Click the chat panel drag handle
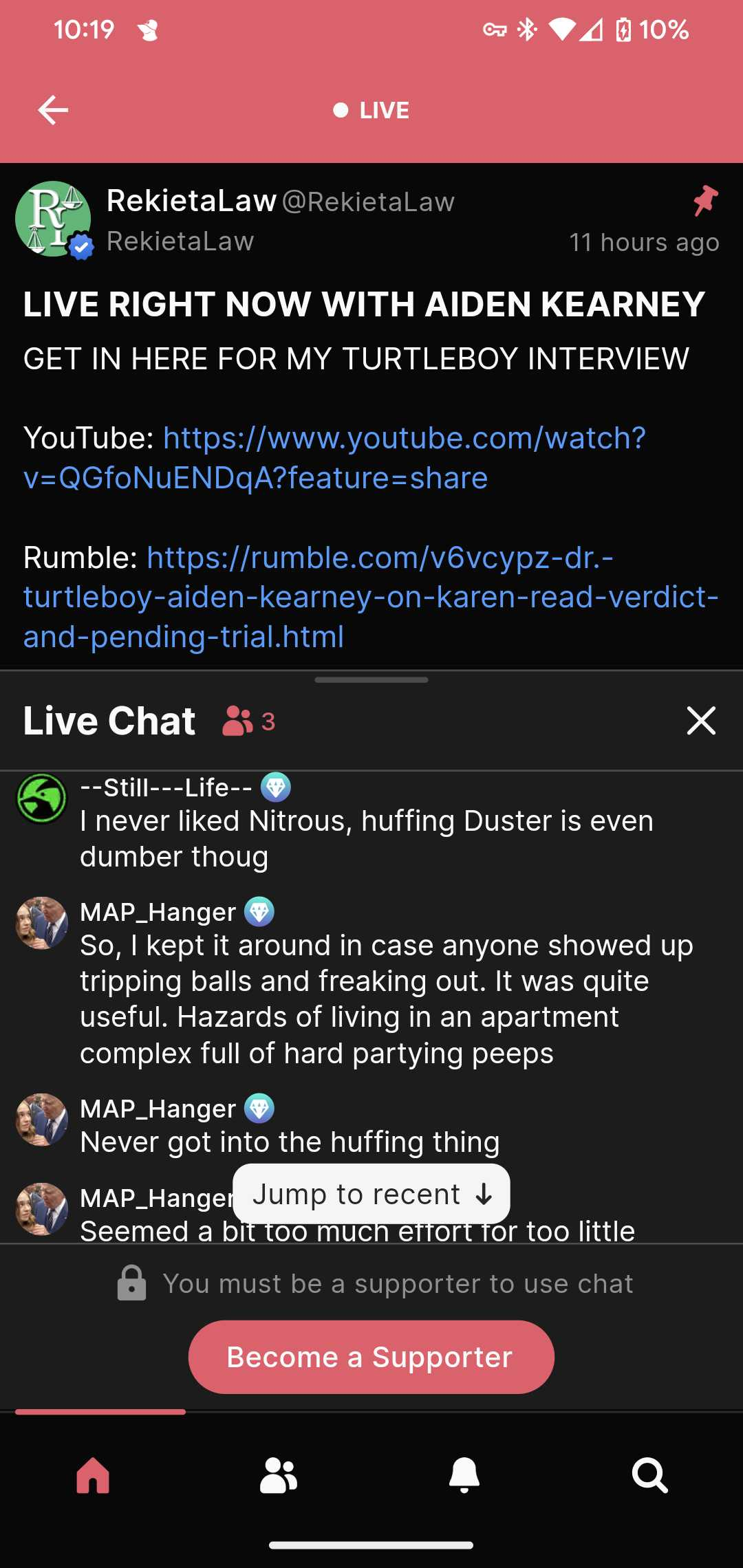The width and height of the screenshot is (743, 1568). [371, 680]
